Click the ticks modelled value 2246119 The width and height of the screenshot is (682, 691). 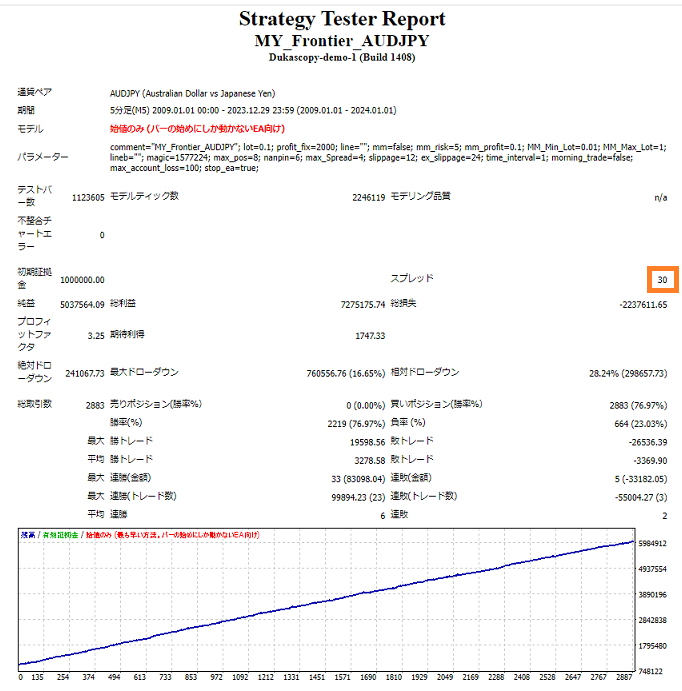(369, 197)
